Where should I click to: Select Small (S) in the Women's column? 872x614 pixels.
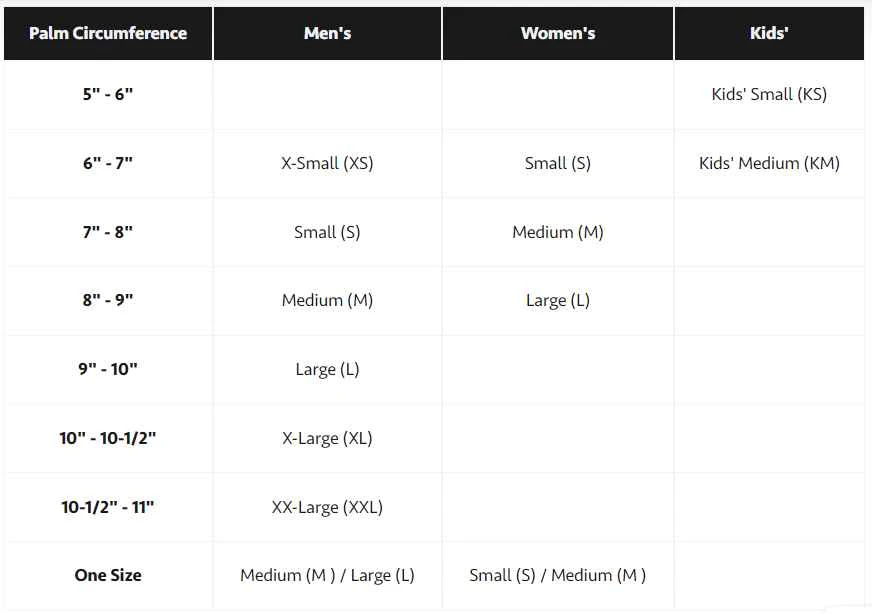[558, 163]
